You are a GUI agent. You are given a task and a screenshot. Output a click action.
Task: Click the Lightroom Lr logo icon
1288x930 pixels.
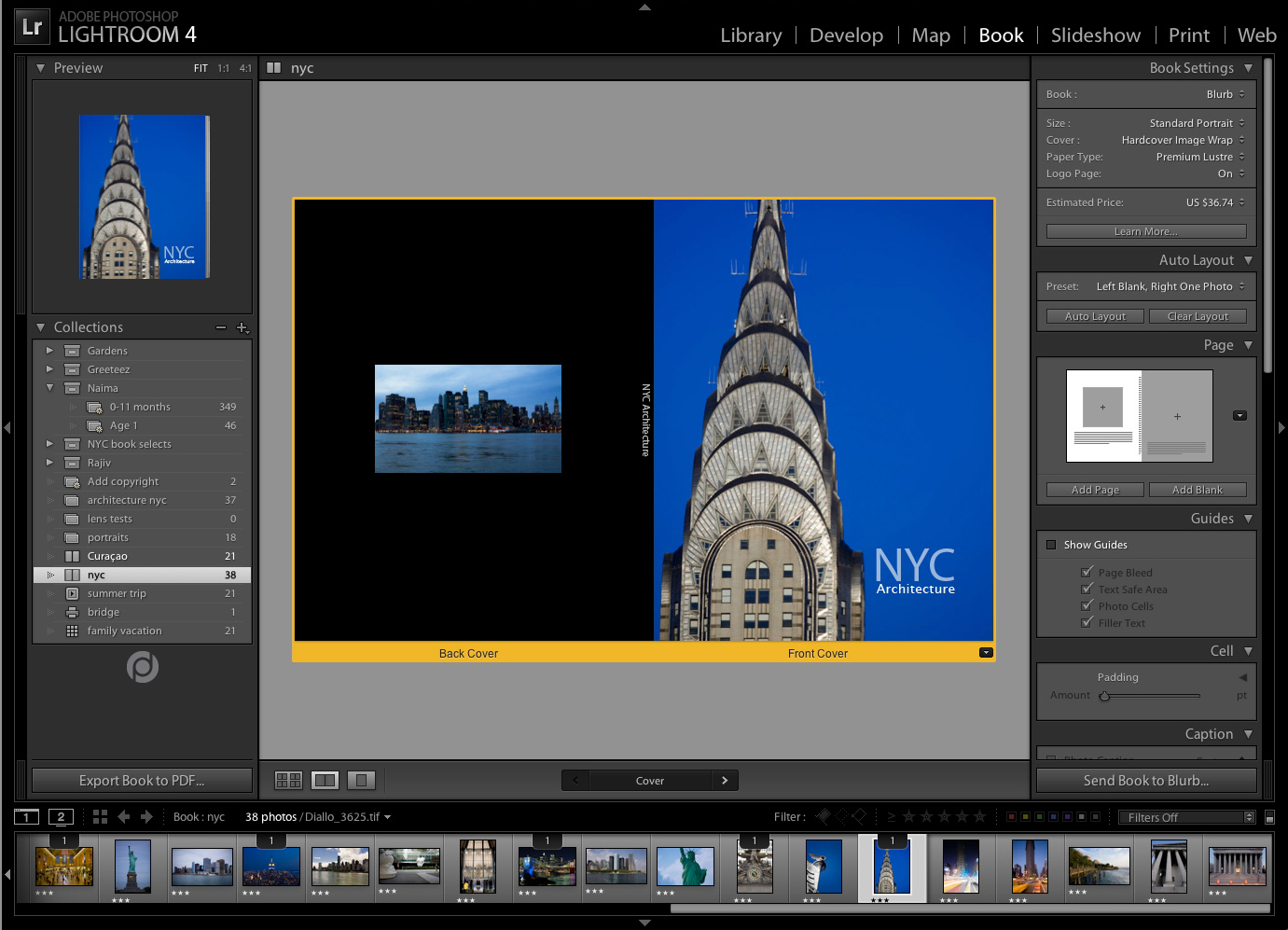click(32, 26)
